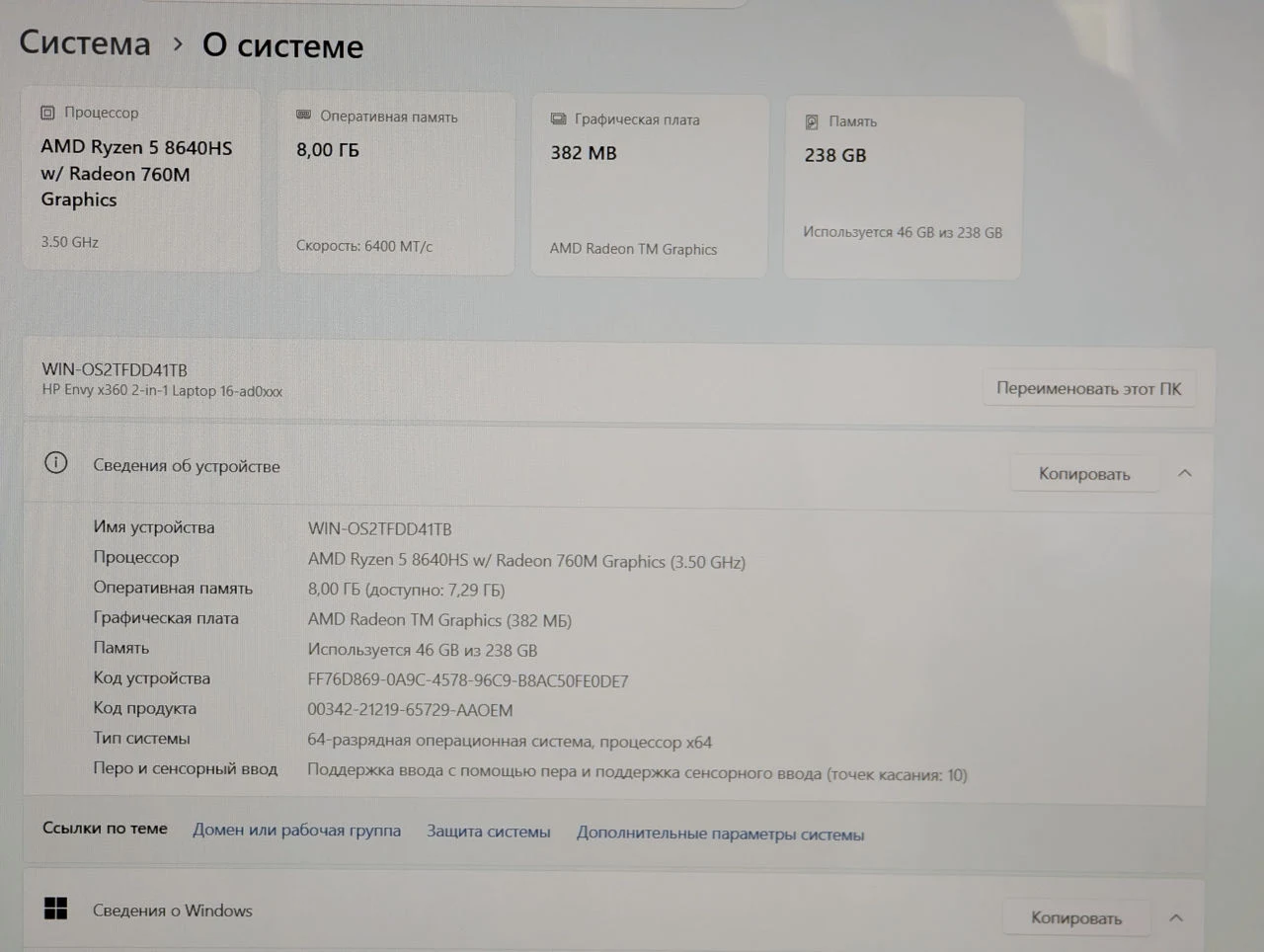Select the Оперативная память summary card
1264x952 pixels.
(x=395, y=184)
